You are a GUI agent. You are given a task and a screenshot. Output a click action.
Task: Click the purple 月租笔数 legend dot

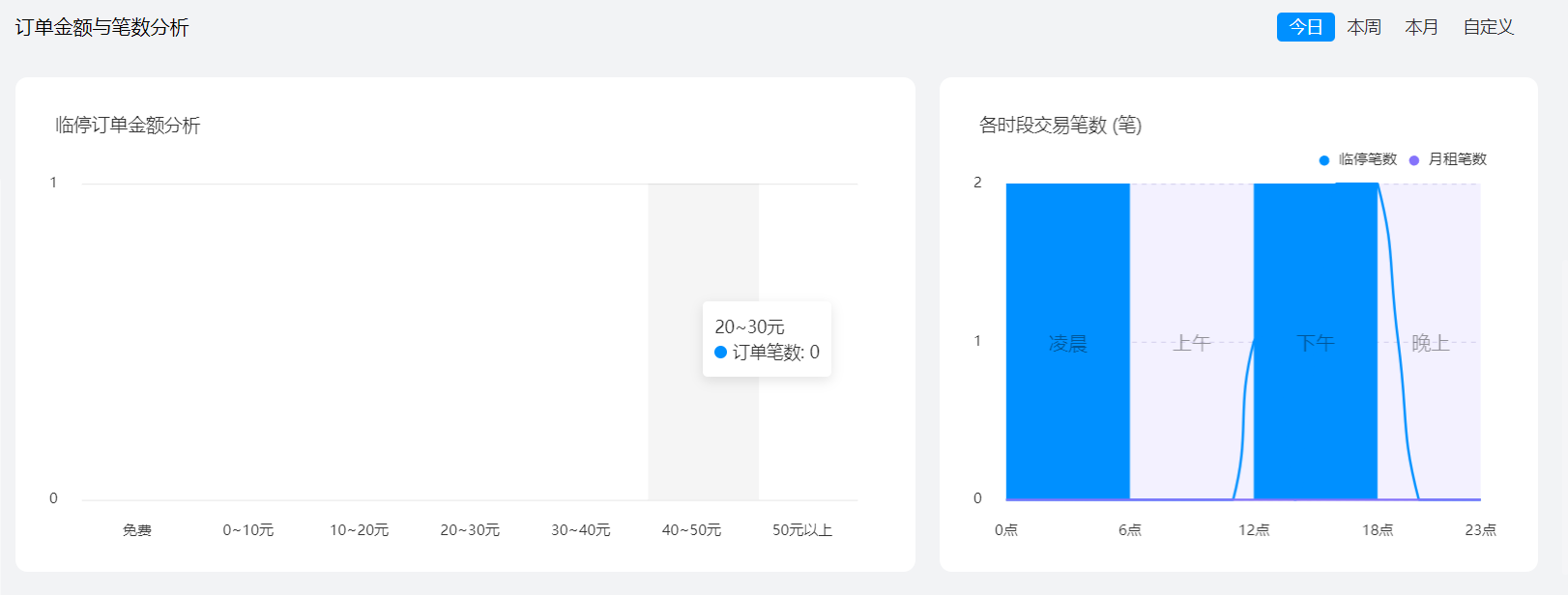pos(1414,160)
